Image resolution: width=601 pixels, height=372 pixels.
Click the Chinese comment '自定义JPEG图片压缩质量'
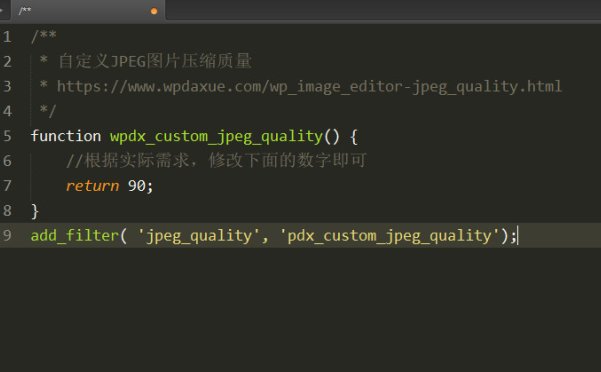pyautogui.click(x=155, y=61)
